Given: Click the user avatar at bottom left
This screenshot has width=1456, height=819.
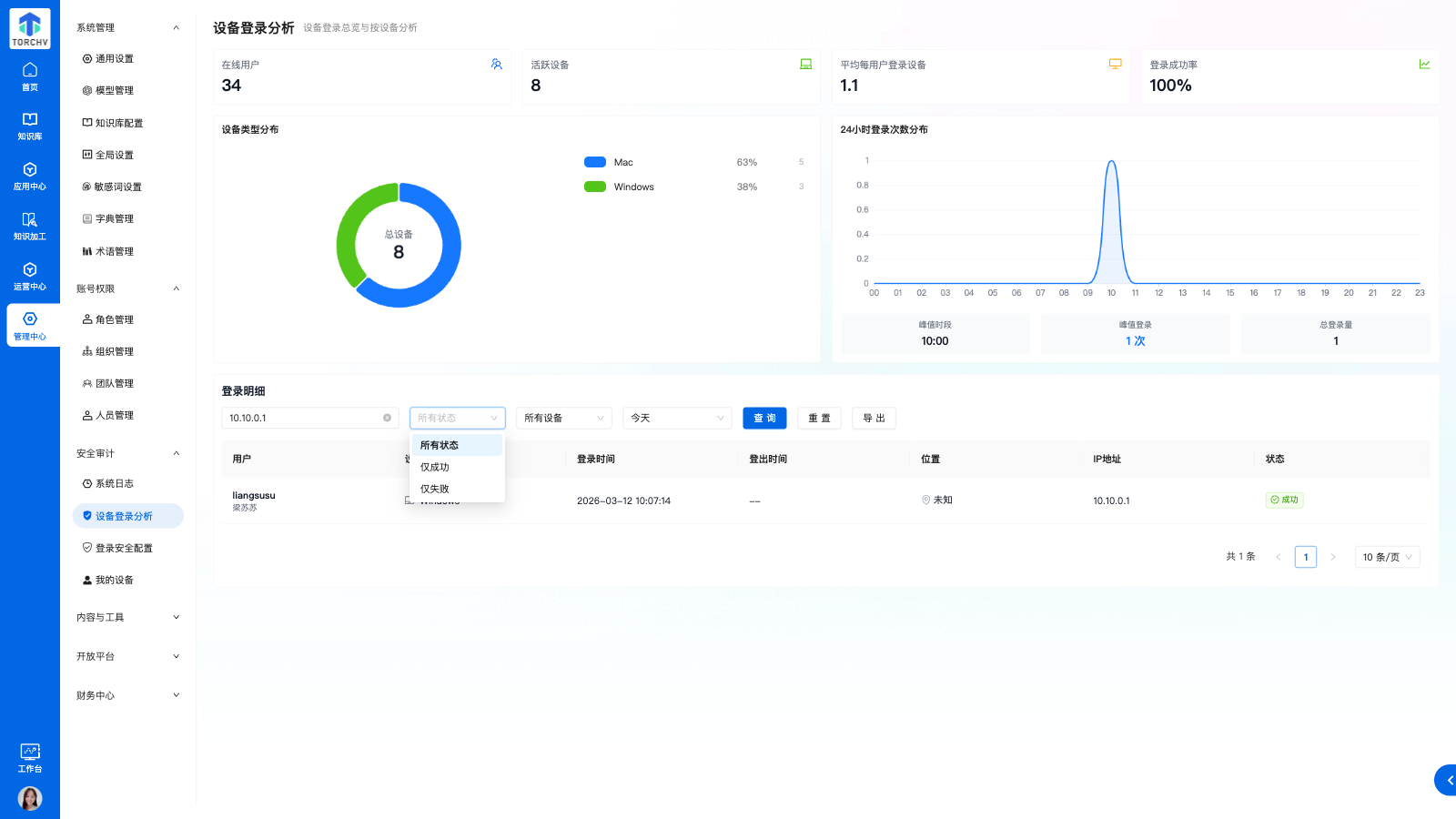Looking at the screenshot, I should [30, 798].
